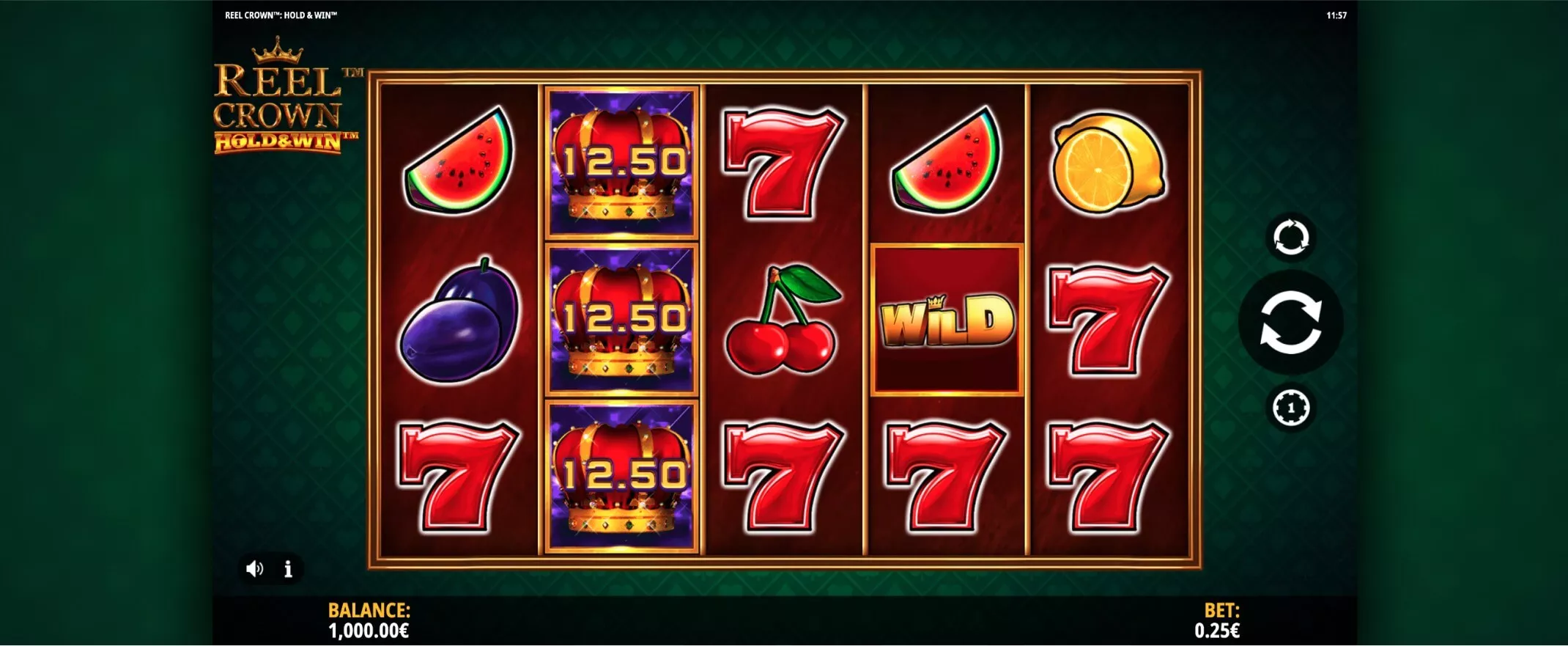Select the middle crown 12.50 bonus symbol
The height and width of the screenshot is (646, 1568).
[621, 320]
